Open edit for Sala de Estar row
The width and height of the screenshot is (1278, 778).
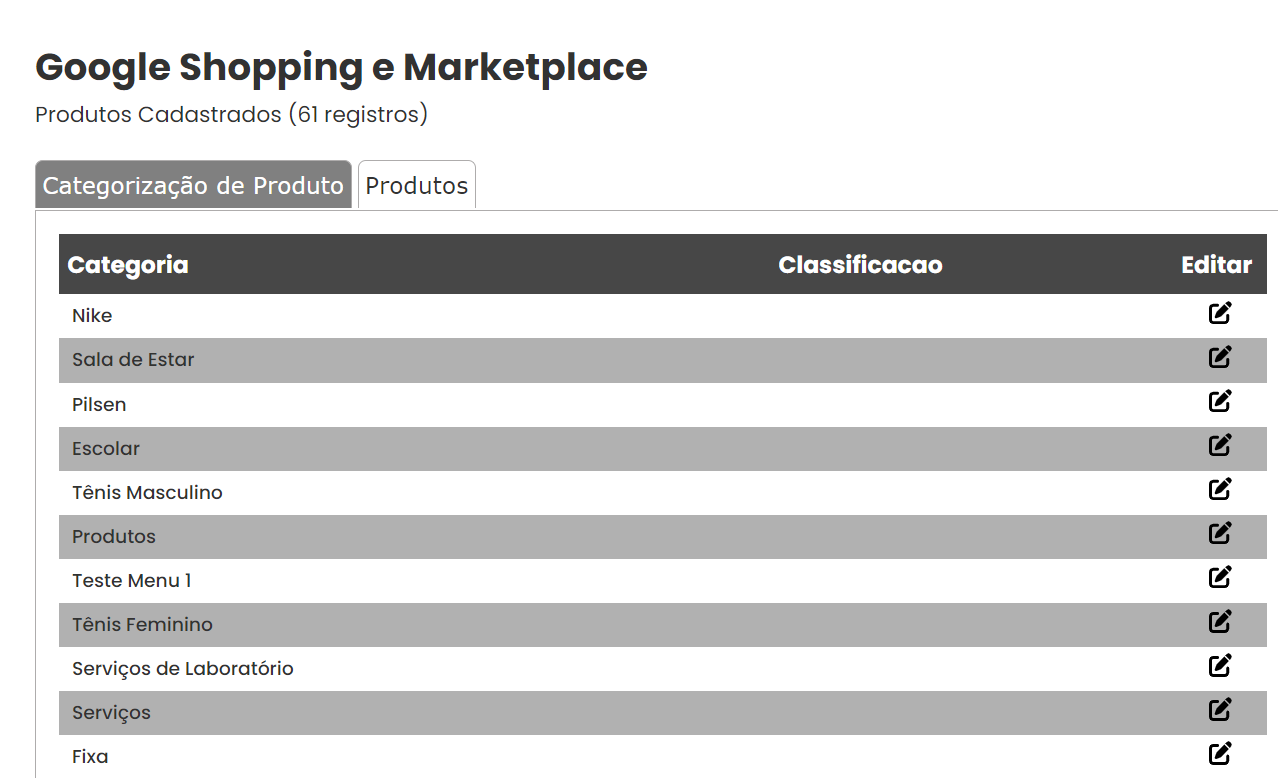click(1219, 357)
